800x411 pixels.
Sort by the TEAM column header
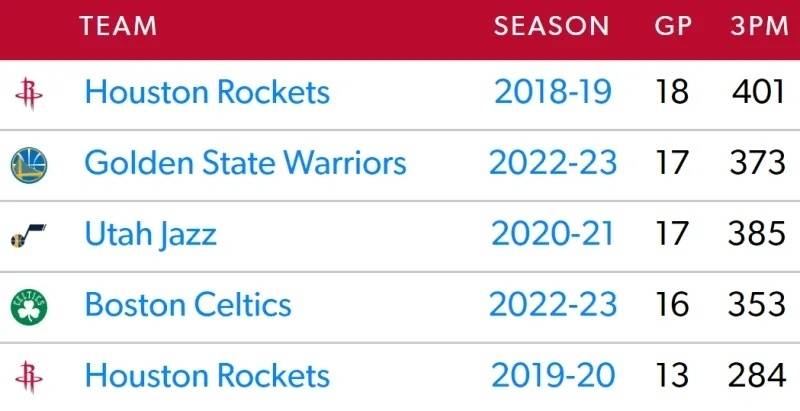118,26
